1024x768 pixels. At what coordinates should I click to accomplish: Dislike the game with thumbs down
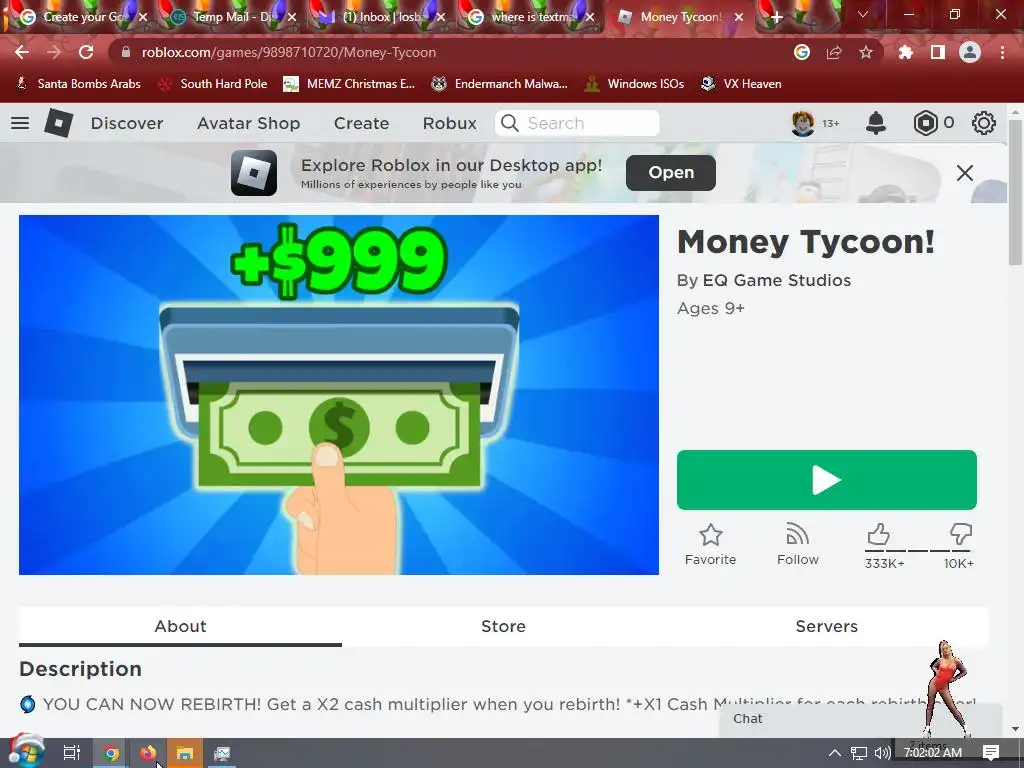tap(961, 534)
